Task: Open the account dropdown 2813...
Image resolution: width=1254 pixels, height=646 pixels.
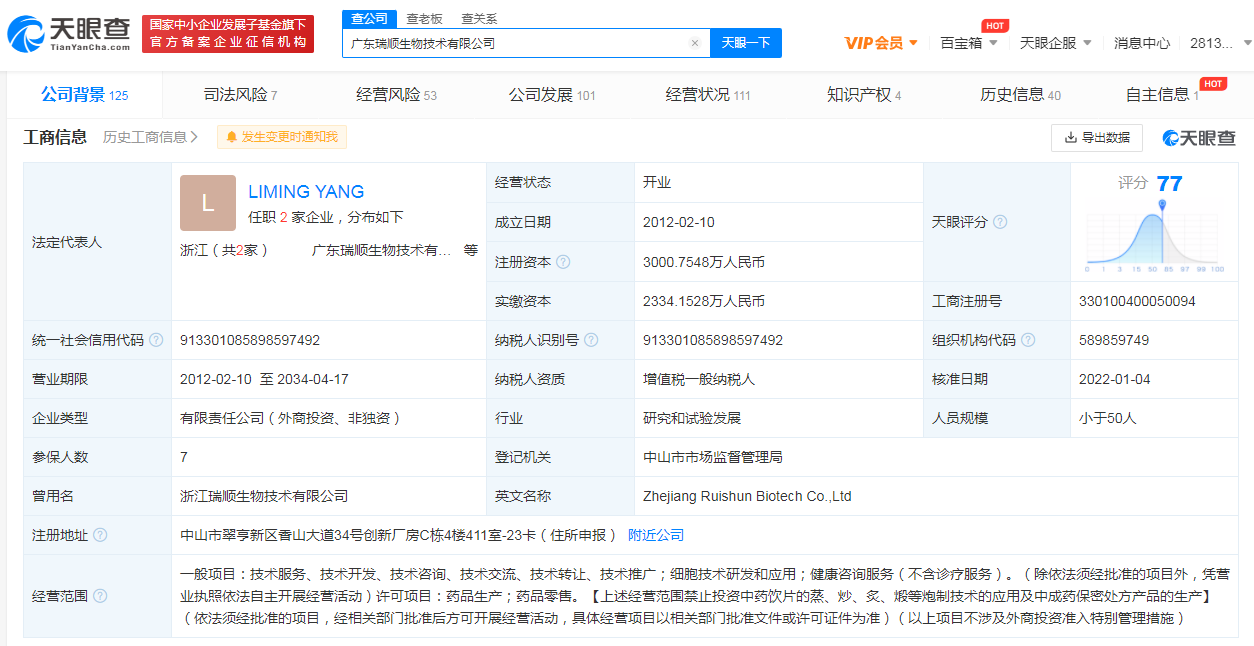Action: click(x=1221, y=43)
